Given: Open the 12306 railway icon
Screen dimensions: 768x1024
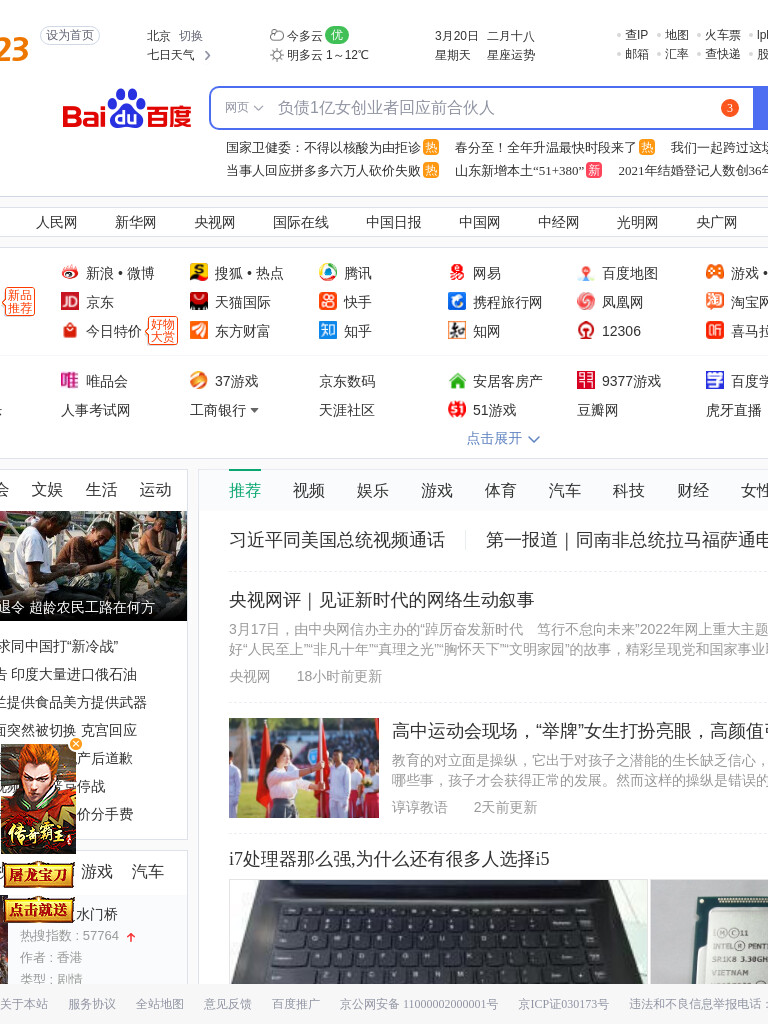Looking at the screenshot, I should pyautogui.click(x=586, y=330).
